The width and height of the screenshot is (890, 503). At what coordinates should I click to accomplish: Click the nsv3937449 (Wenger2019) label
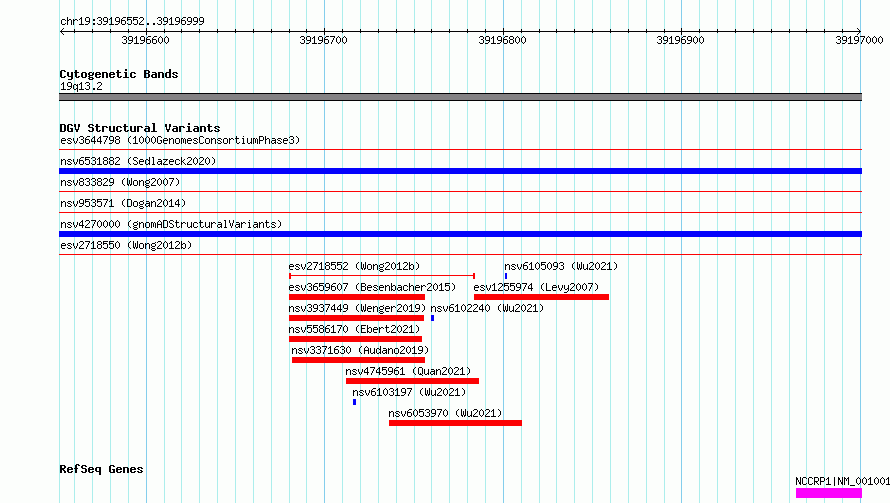click(357, 308)
